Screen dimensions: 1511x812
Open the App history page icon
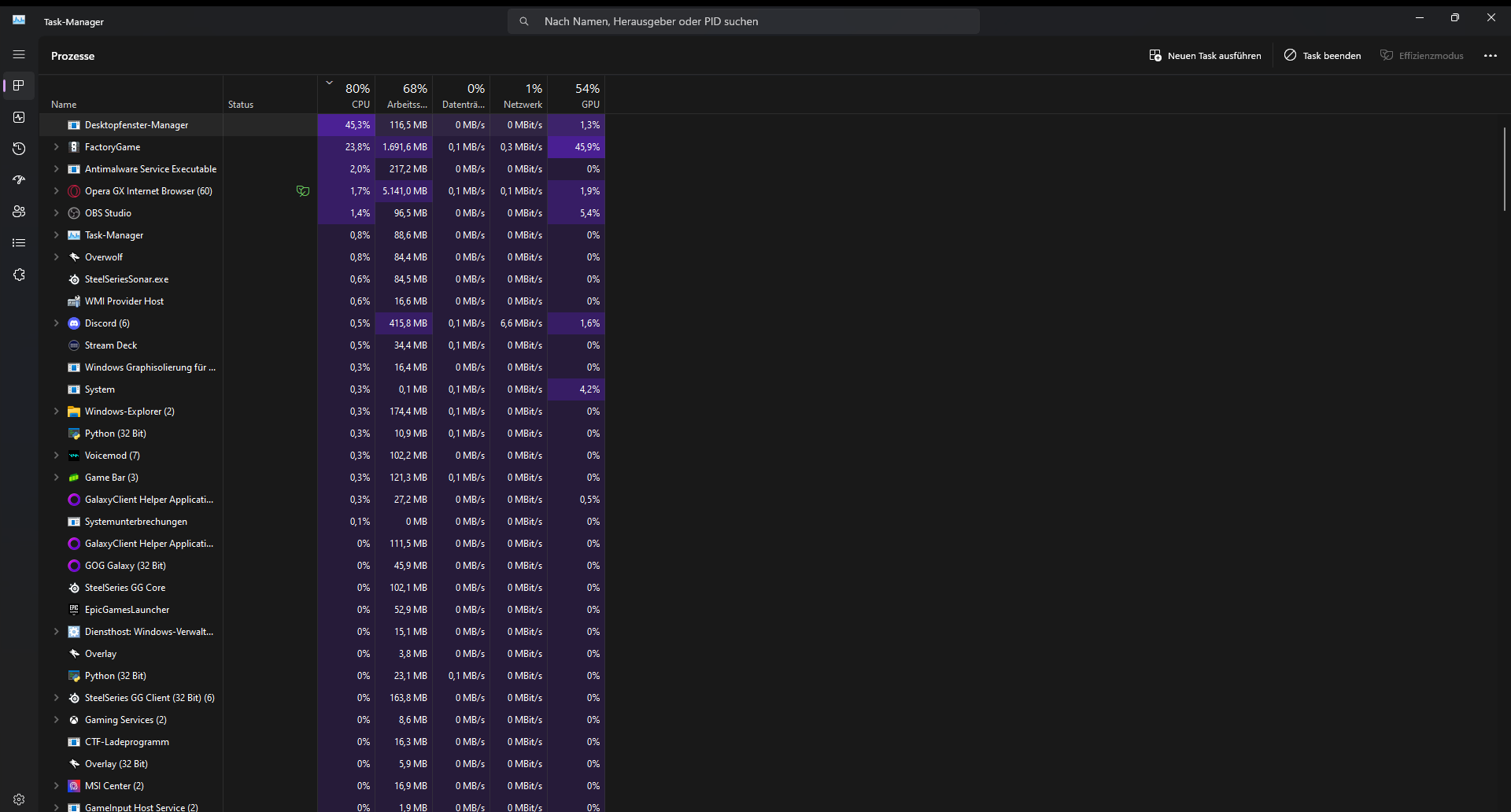[x=19, y=149]
